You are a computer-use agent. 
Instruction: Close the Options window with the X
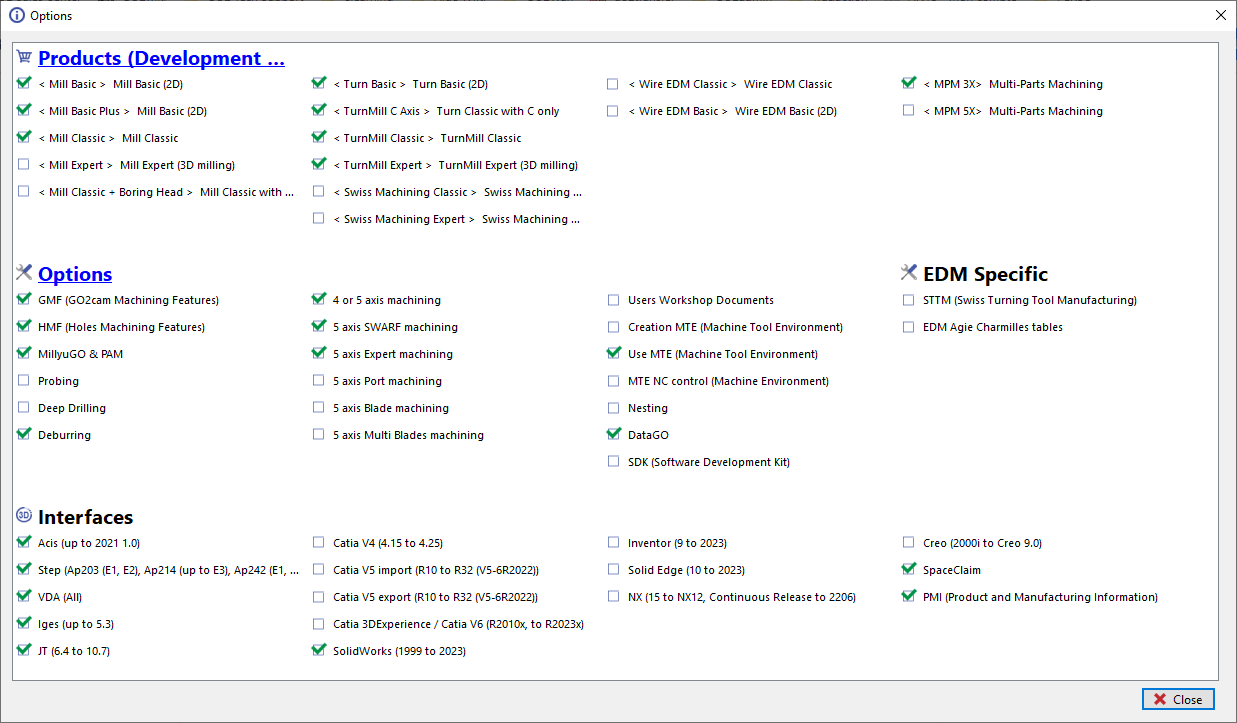(x=1220, y=16)
